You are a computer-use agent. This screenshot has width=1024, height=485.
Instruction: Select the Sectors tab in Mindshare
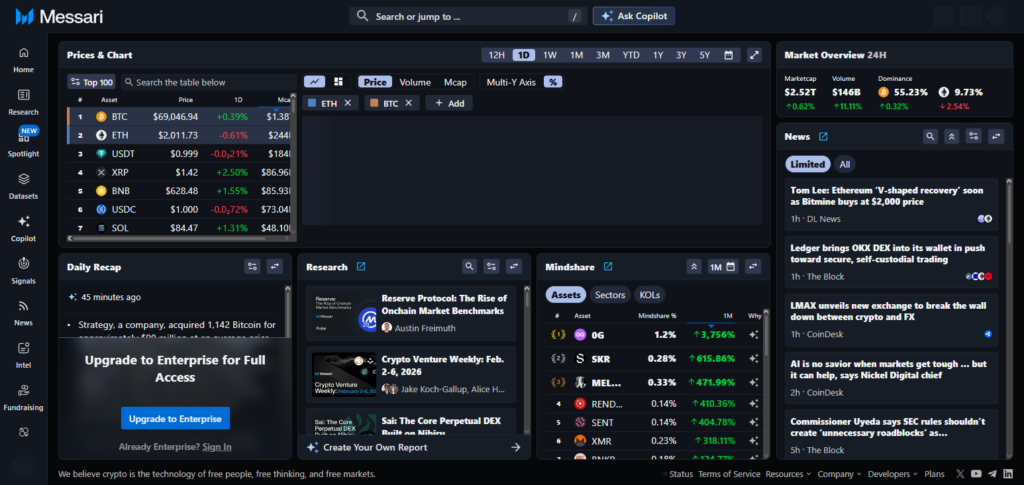(x=609, y=295)
